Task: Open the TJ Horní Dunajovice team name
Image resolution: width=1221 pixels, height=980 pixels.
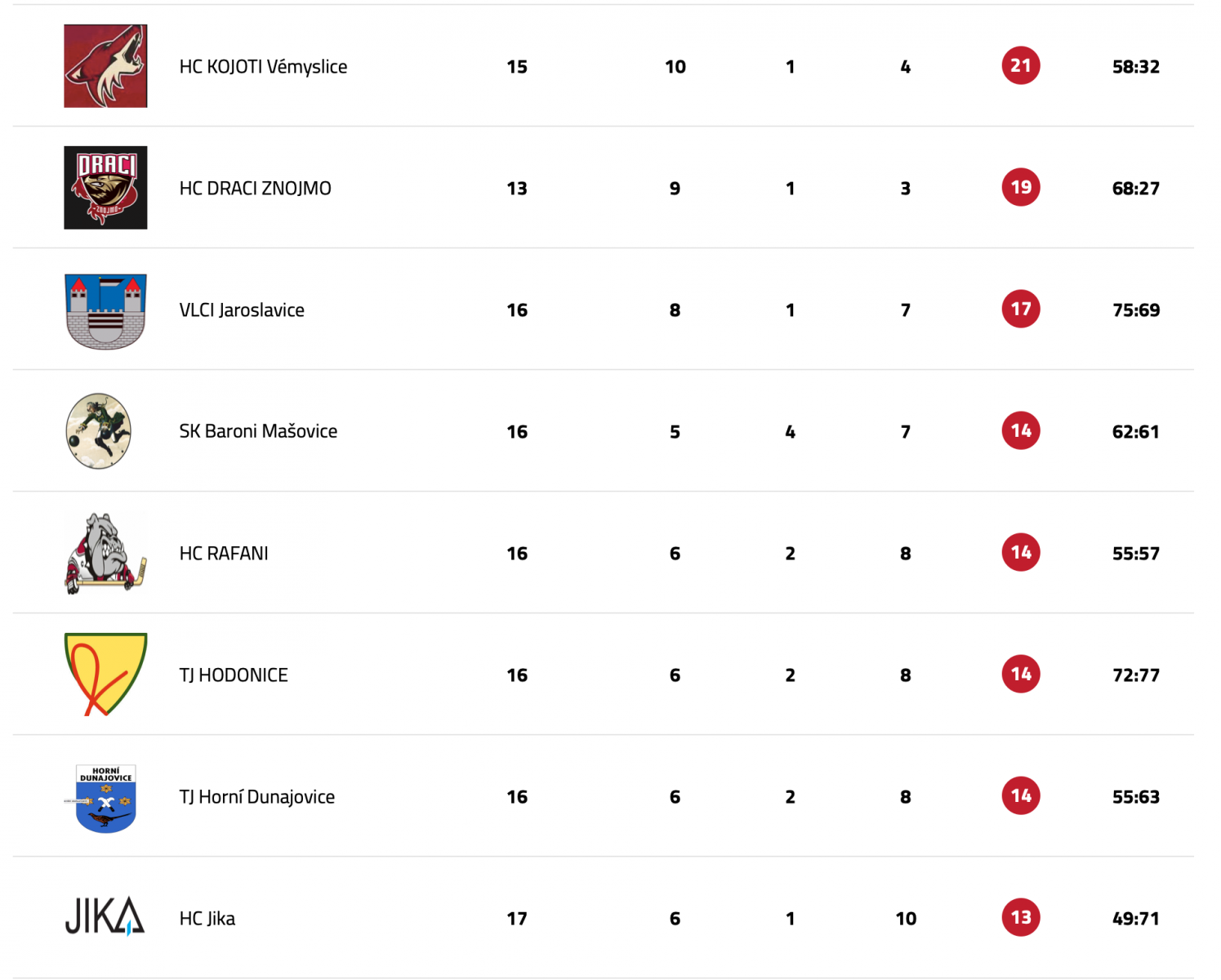Action: coord(256,797)
